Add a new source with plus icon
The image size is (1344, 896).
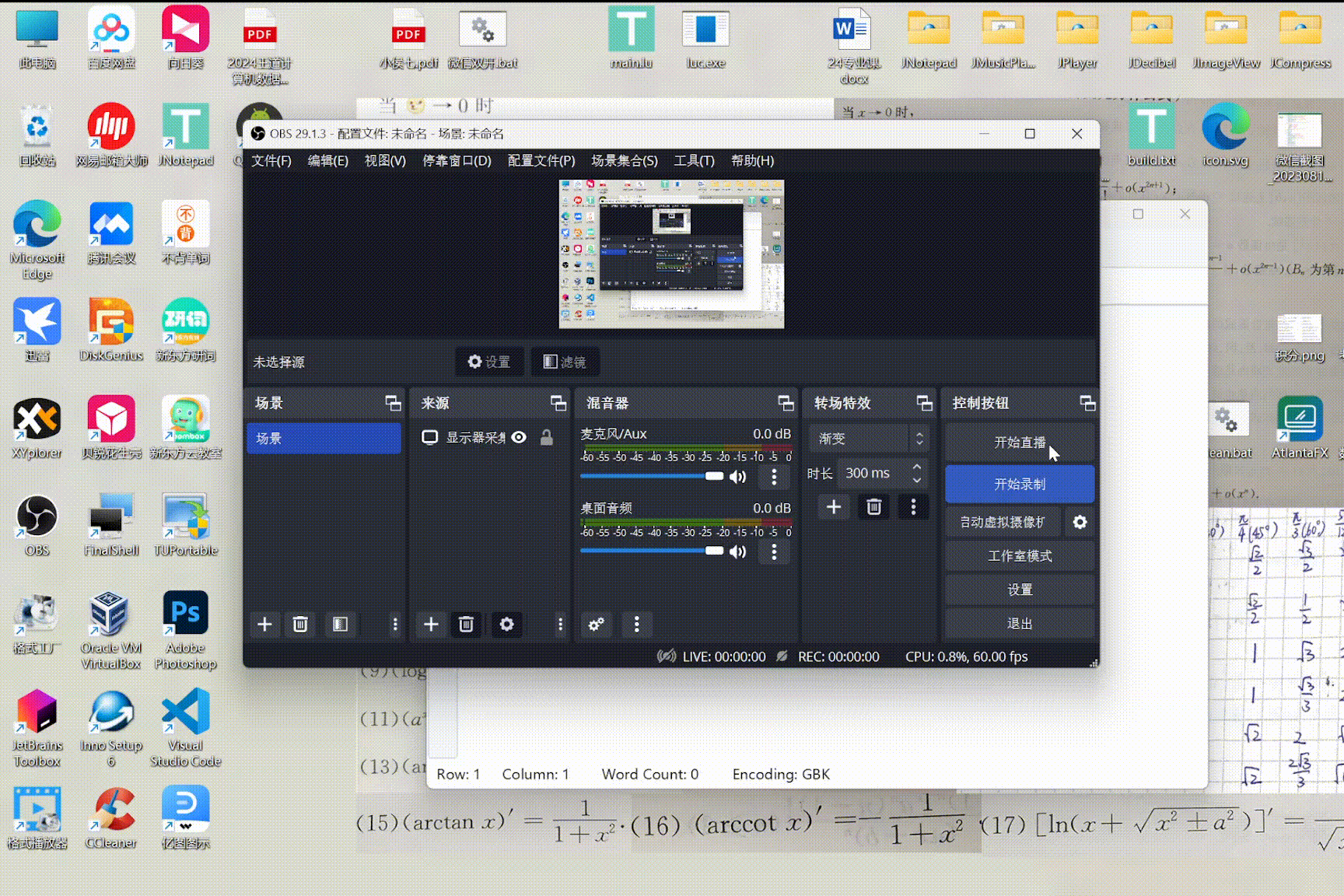431,625
